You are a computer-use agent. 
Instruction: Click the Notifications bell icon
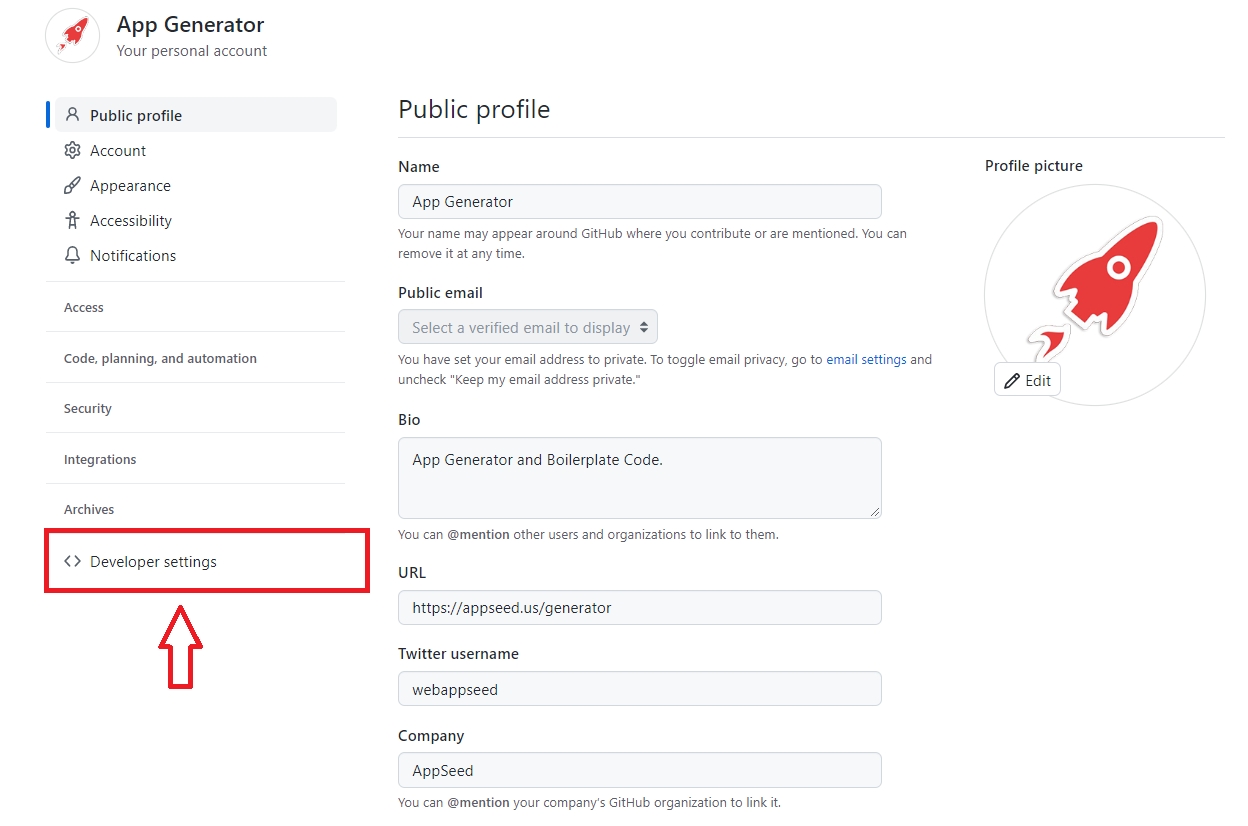tap(72, 256)
